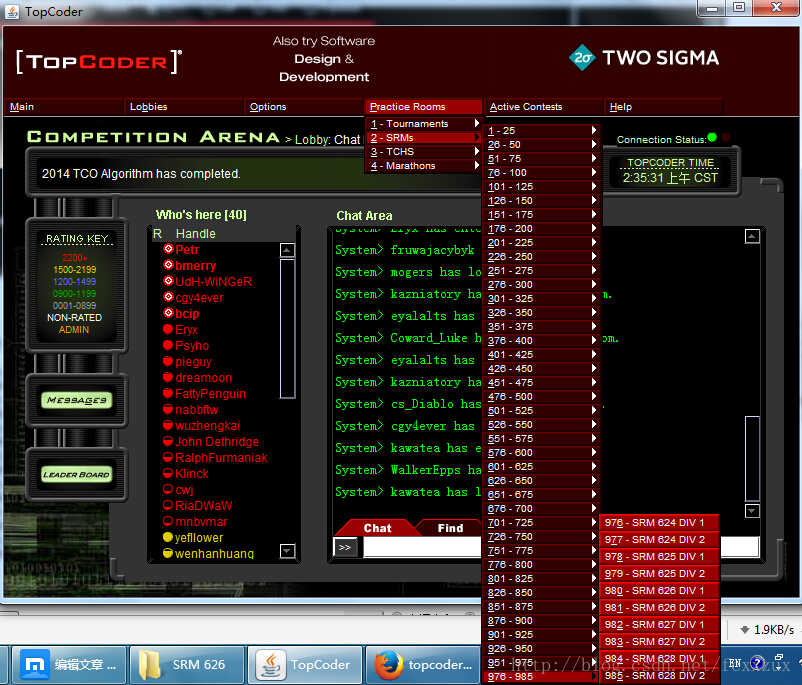Expand the 2 - SRMs submenu
The image size is (802, 685).
point(424,138)
